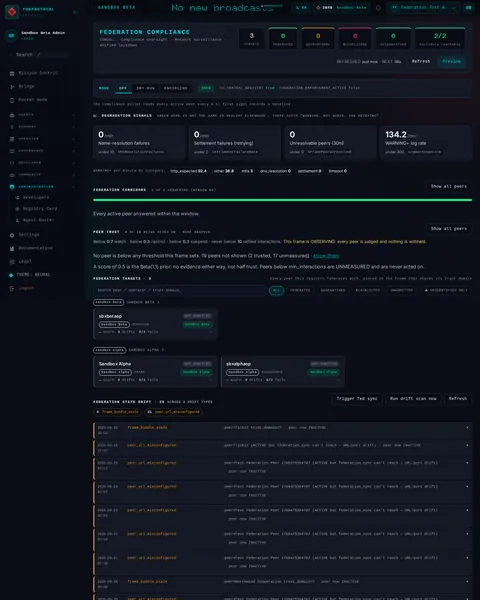
Task: Open Documentation from the sidebar
Action: pos(36,248)
